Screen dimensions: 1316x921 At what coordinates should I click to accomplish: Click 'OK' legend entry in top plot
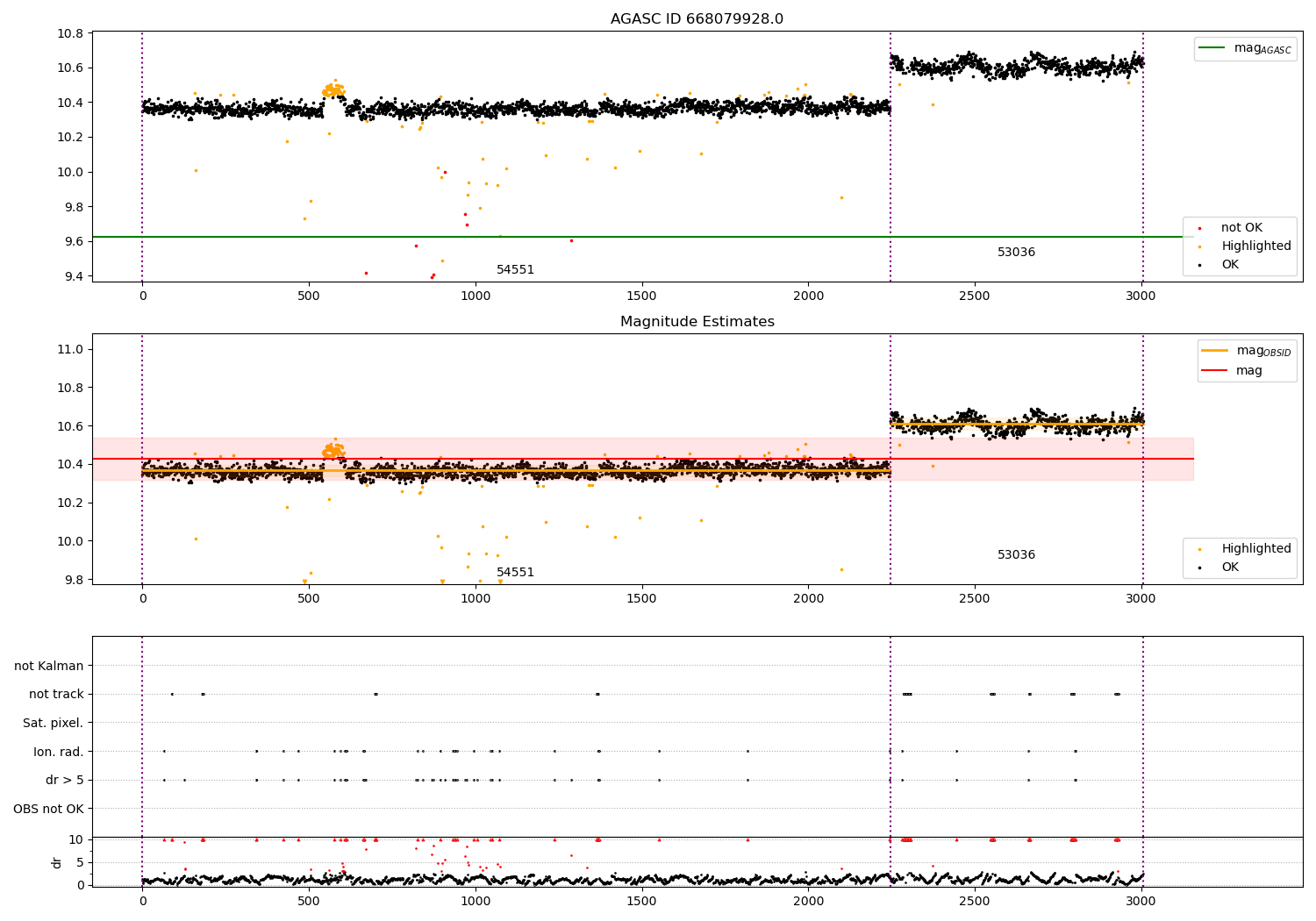click(1230, 265)
